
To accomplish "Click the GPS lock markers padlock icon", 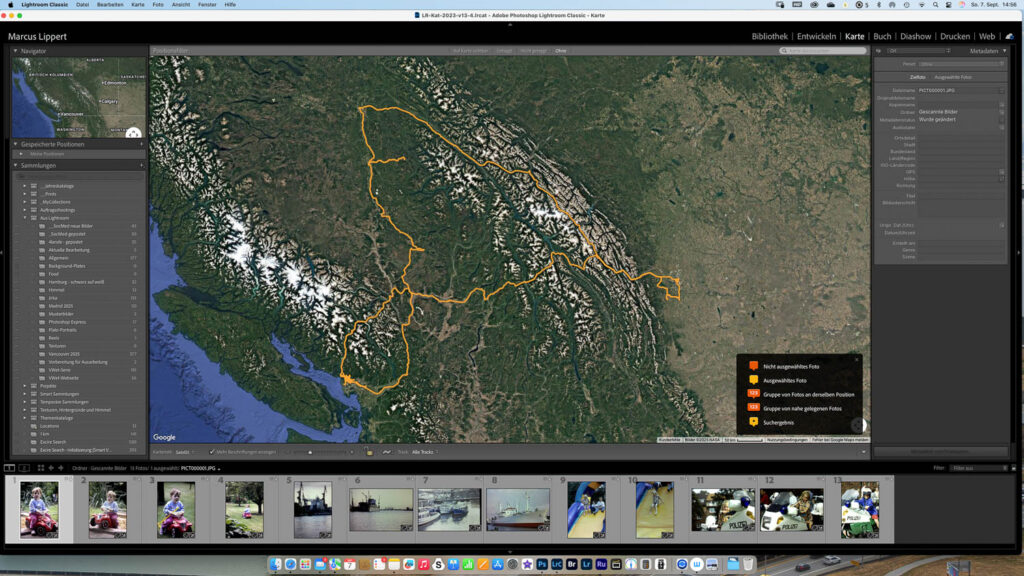I will click(368, 452).
